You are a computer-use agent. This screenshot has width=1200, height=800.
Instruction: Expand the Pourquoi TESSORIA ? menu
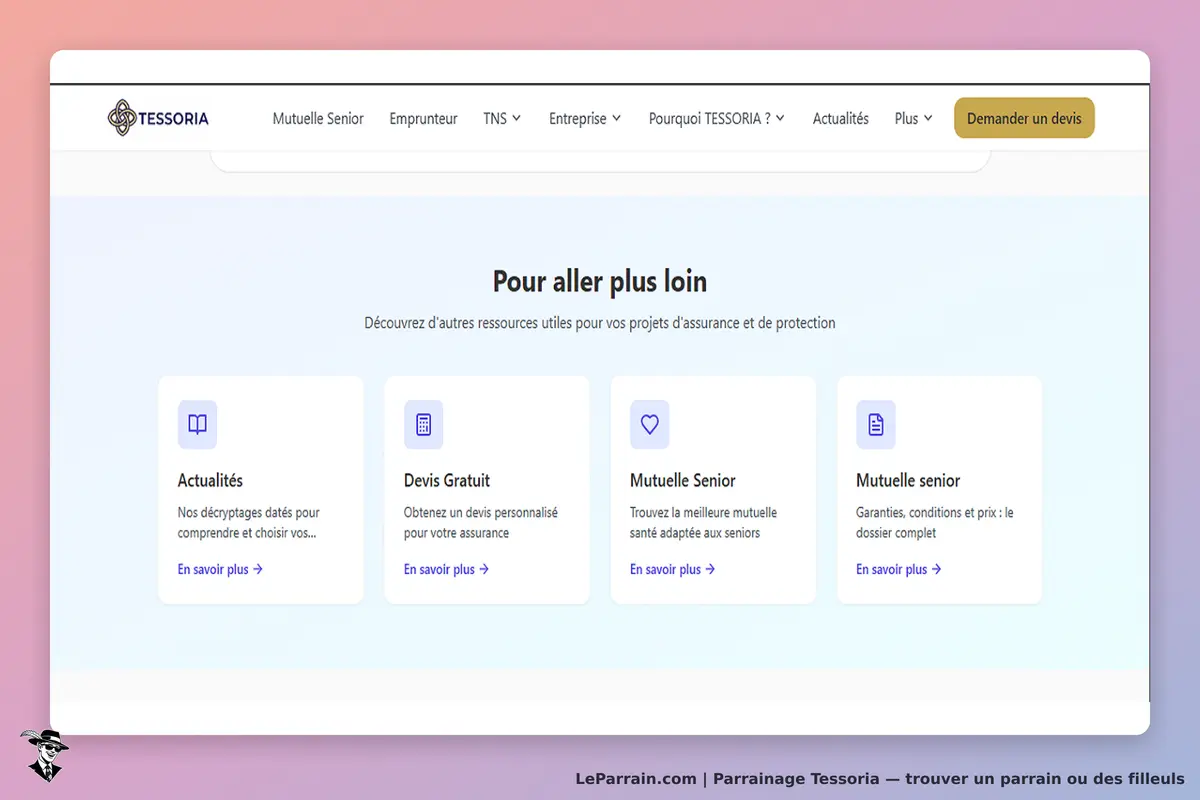click(717, 118)
